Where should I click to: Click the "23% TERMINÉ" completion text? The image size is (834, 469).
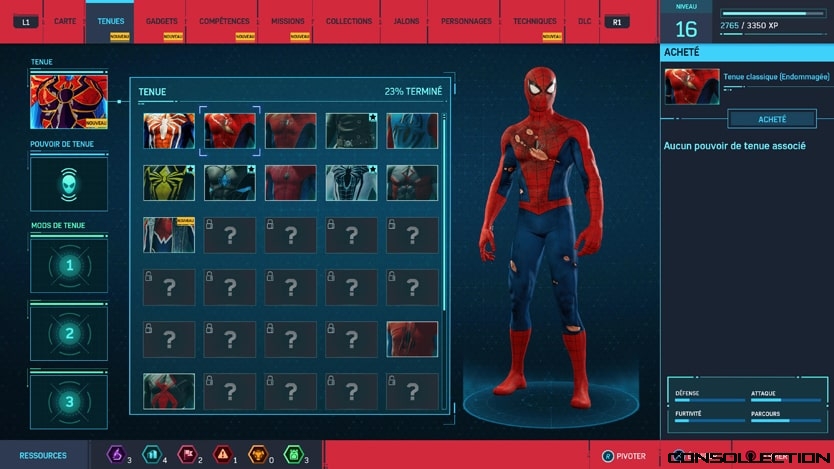pyautogui.click(x=413, y=91)
